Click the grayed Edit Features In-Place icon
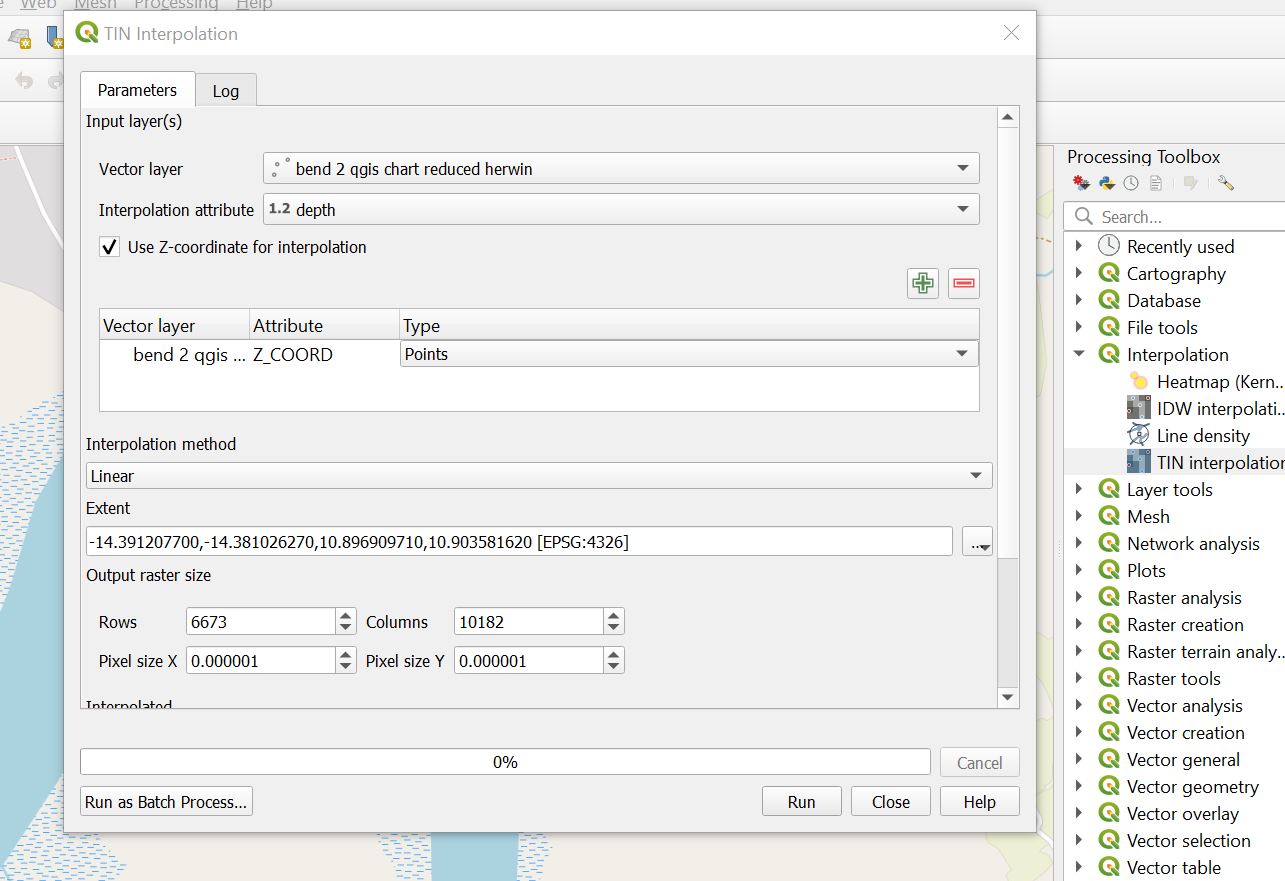This screenshot has height=881, width=1285. coord(1190,183)
